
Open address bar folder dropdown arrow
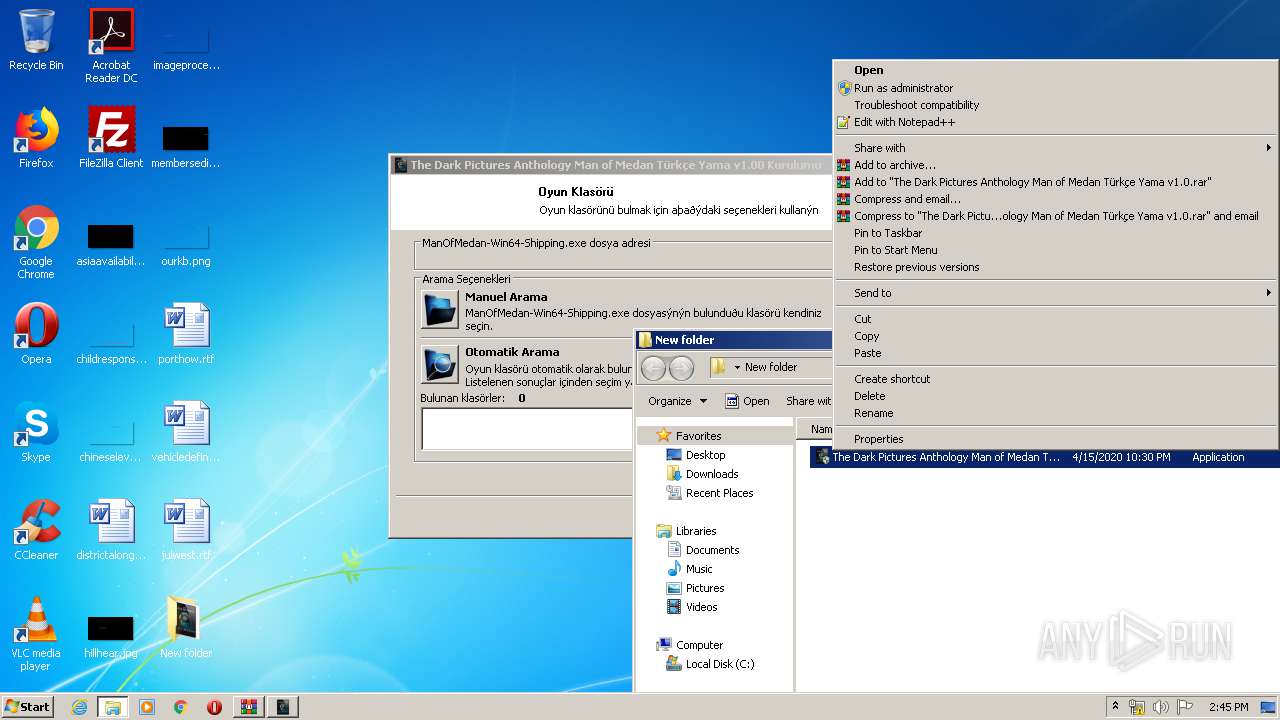pyautogui.click(x=737, y=368)
